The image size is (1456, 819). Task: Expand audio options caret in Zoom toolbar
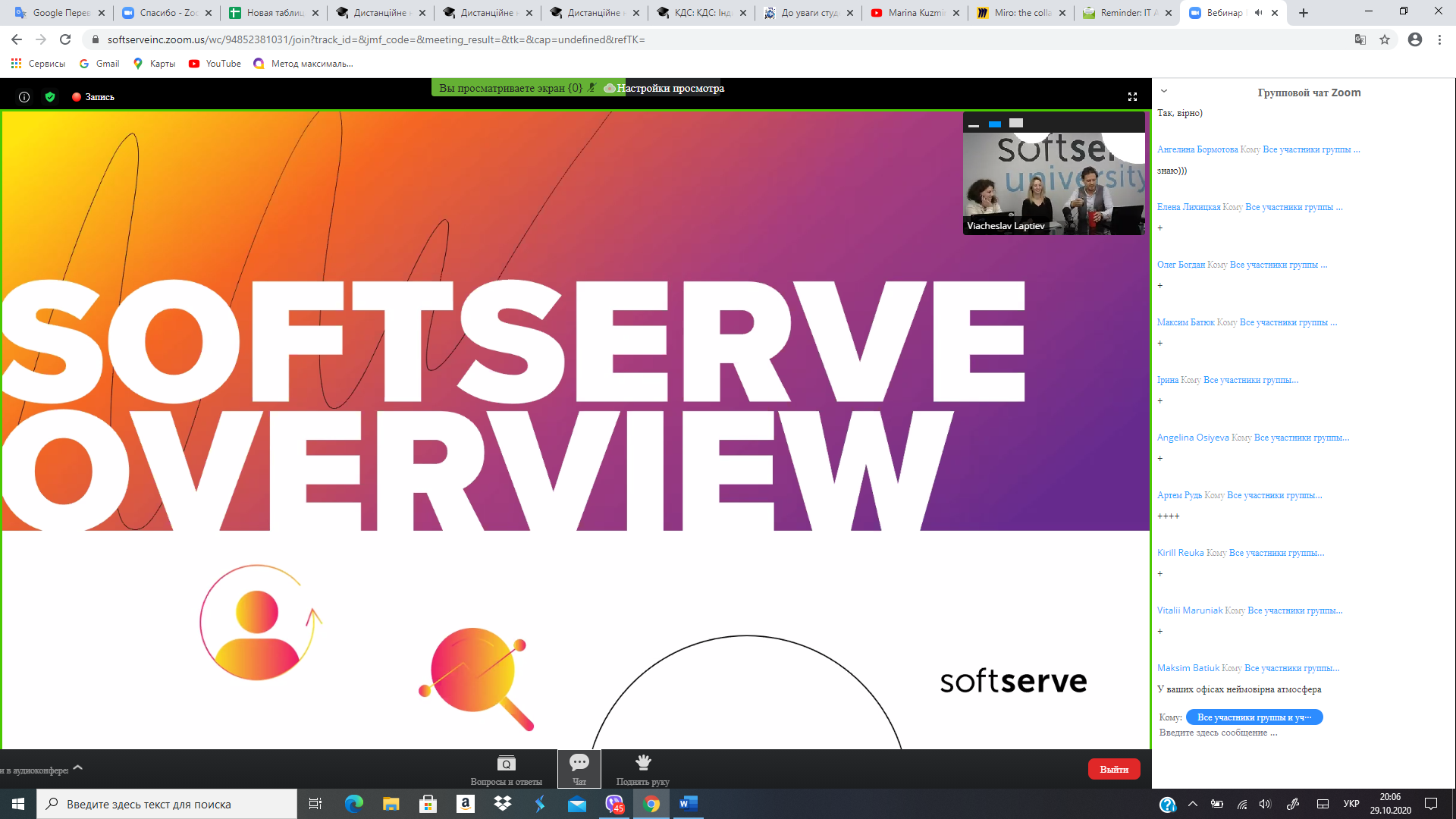pos(77,768)
